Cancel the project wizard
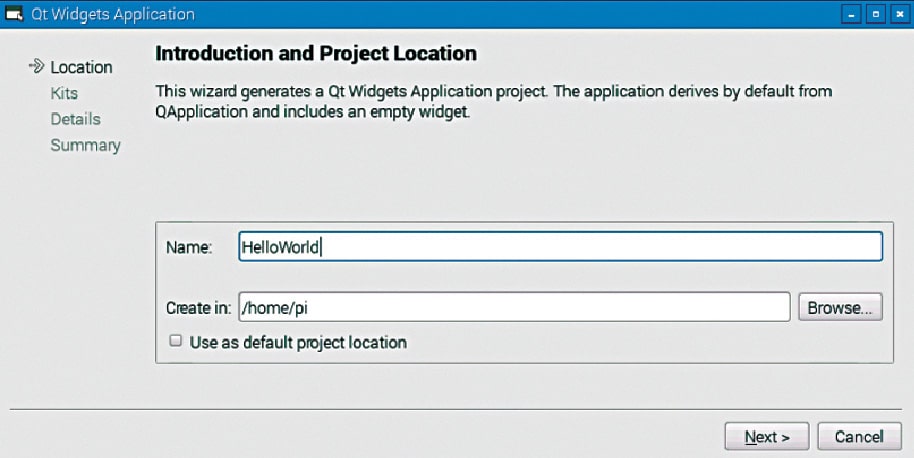The width and height of the screenshot is (914, 458). 859,436
